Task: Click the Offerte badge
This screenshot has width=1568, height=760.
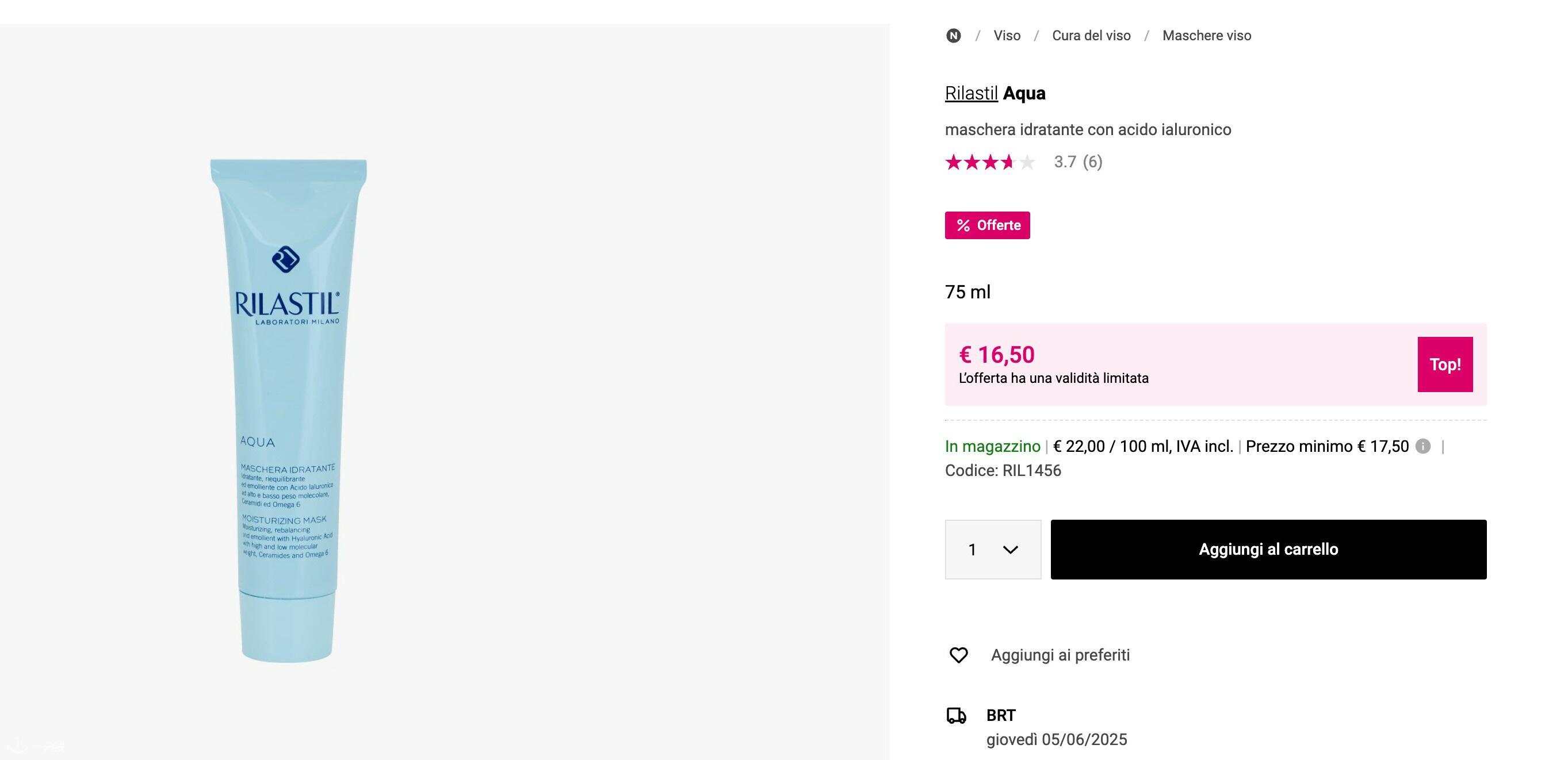Action: point(987,225)
